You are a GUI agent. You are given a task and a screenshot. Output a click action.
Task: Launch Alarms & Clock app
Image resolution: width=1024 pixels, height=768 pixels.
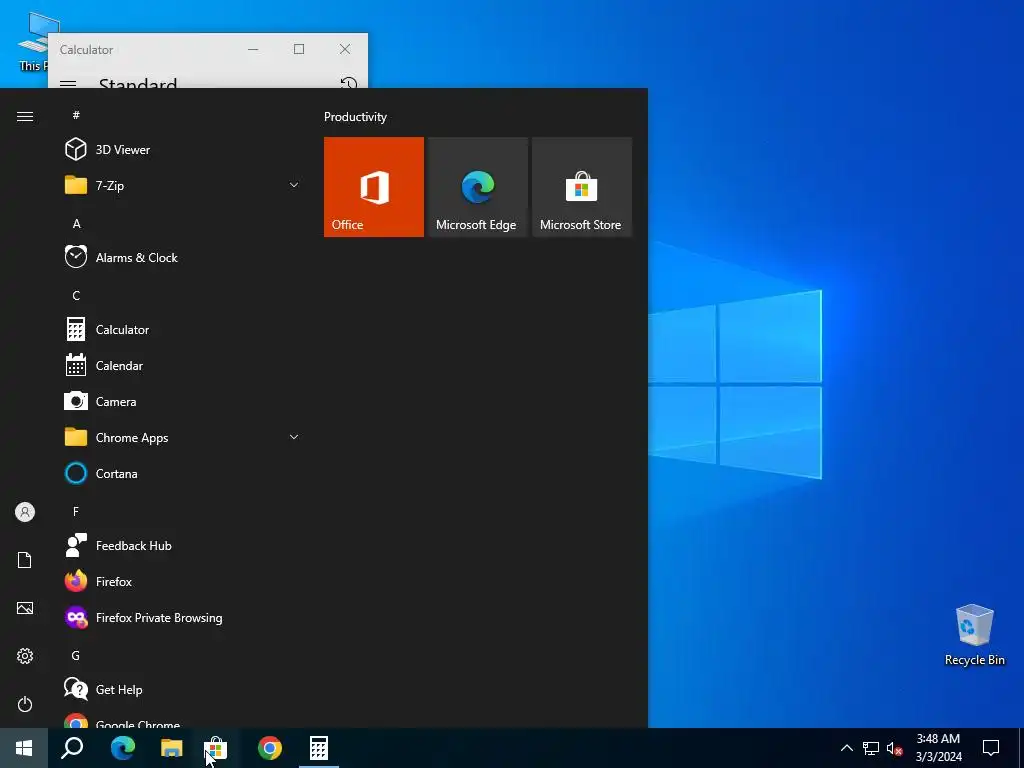(x=183, y=257)
